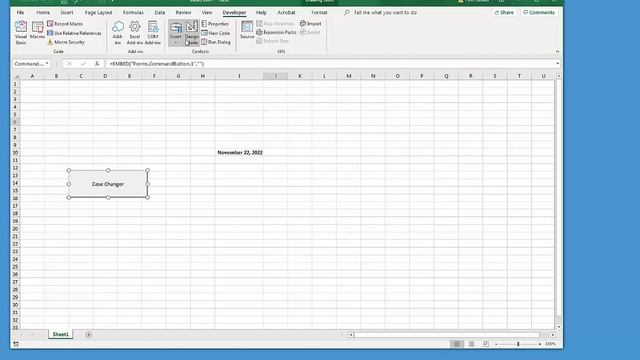The height and width of the screenshot is (360, 640).
Task: Switch to Normal view in the status bar
Action: pyautogui.click(x=457, y=344)
